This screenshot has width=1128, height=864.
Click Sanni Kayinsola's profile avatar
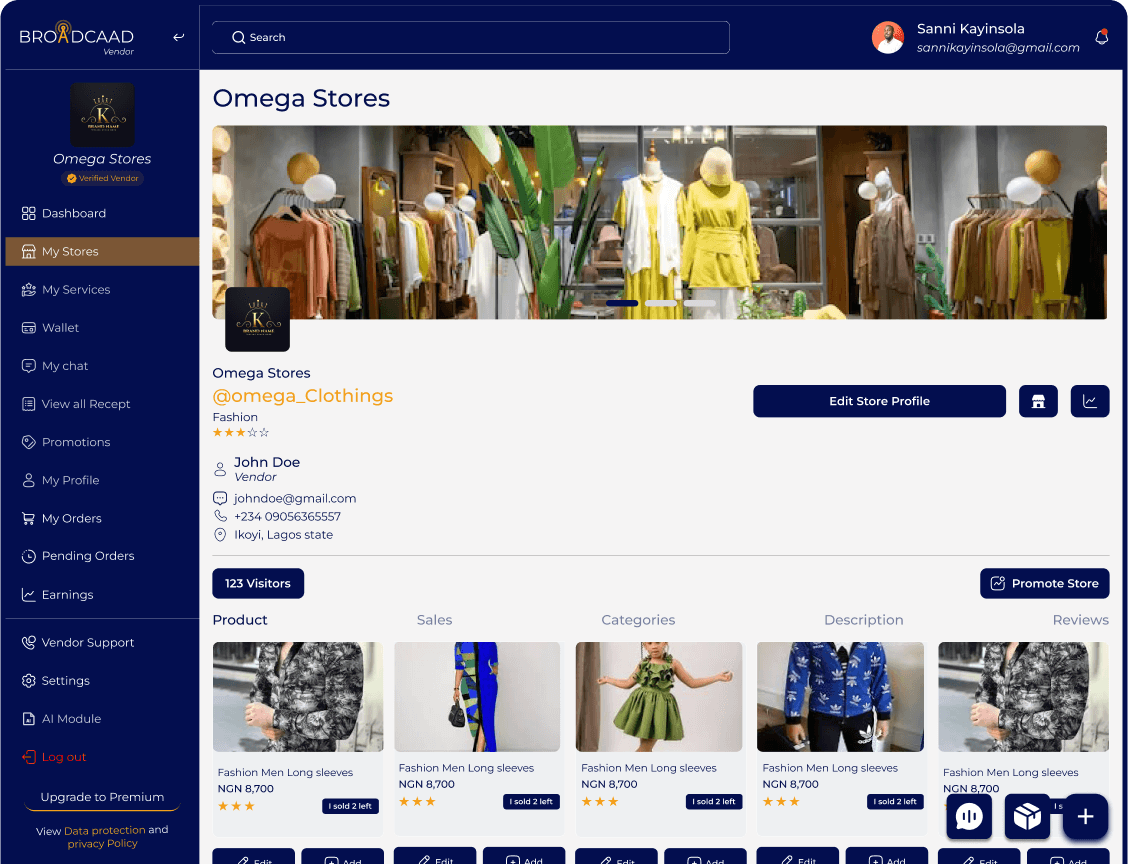click(888, 36)
